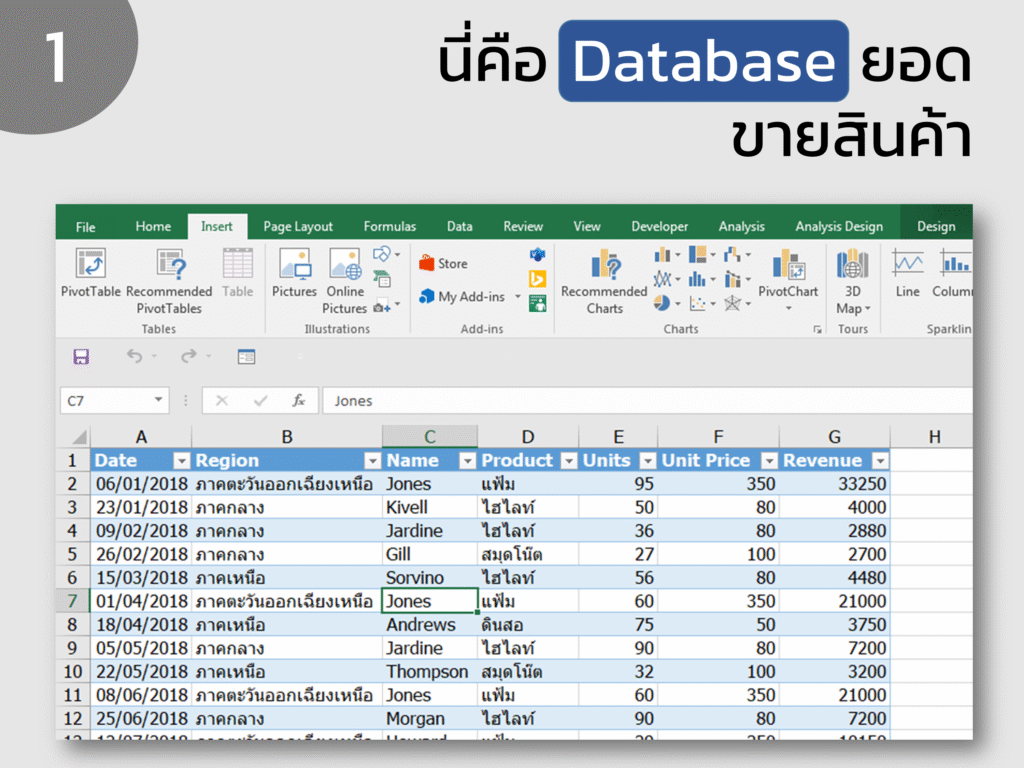Select column C header
1024x768 pixels.
coord(430,436)
